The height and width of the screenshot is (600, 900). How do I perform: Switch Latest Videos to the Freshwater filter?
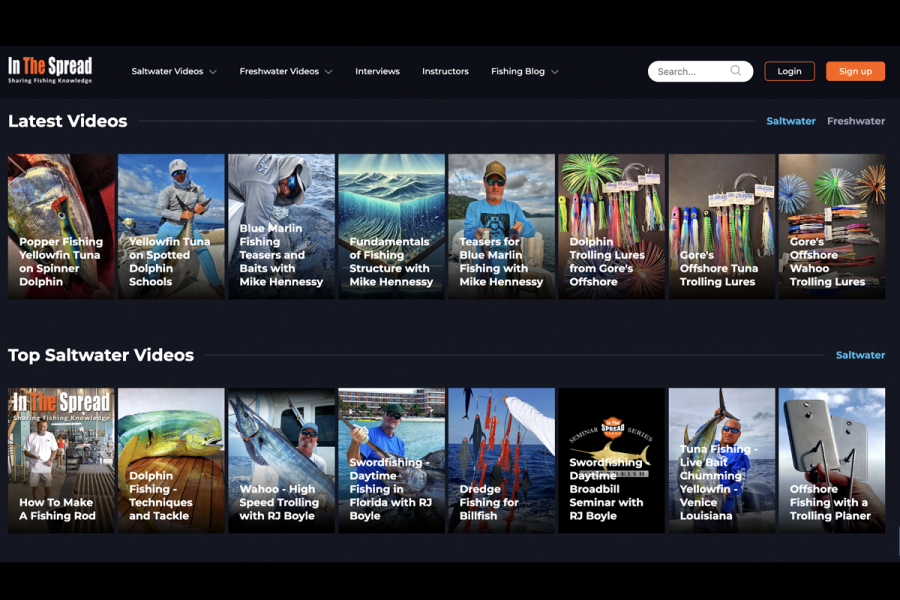pyautogui.click(x=856, y=120)
